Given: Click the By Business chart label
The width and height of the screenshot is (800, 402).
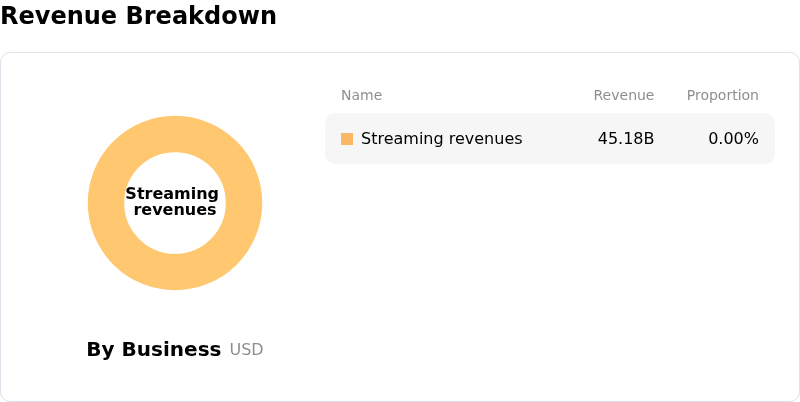Looking at the screenshot, I should point(153,349).
